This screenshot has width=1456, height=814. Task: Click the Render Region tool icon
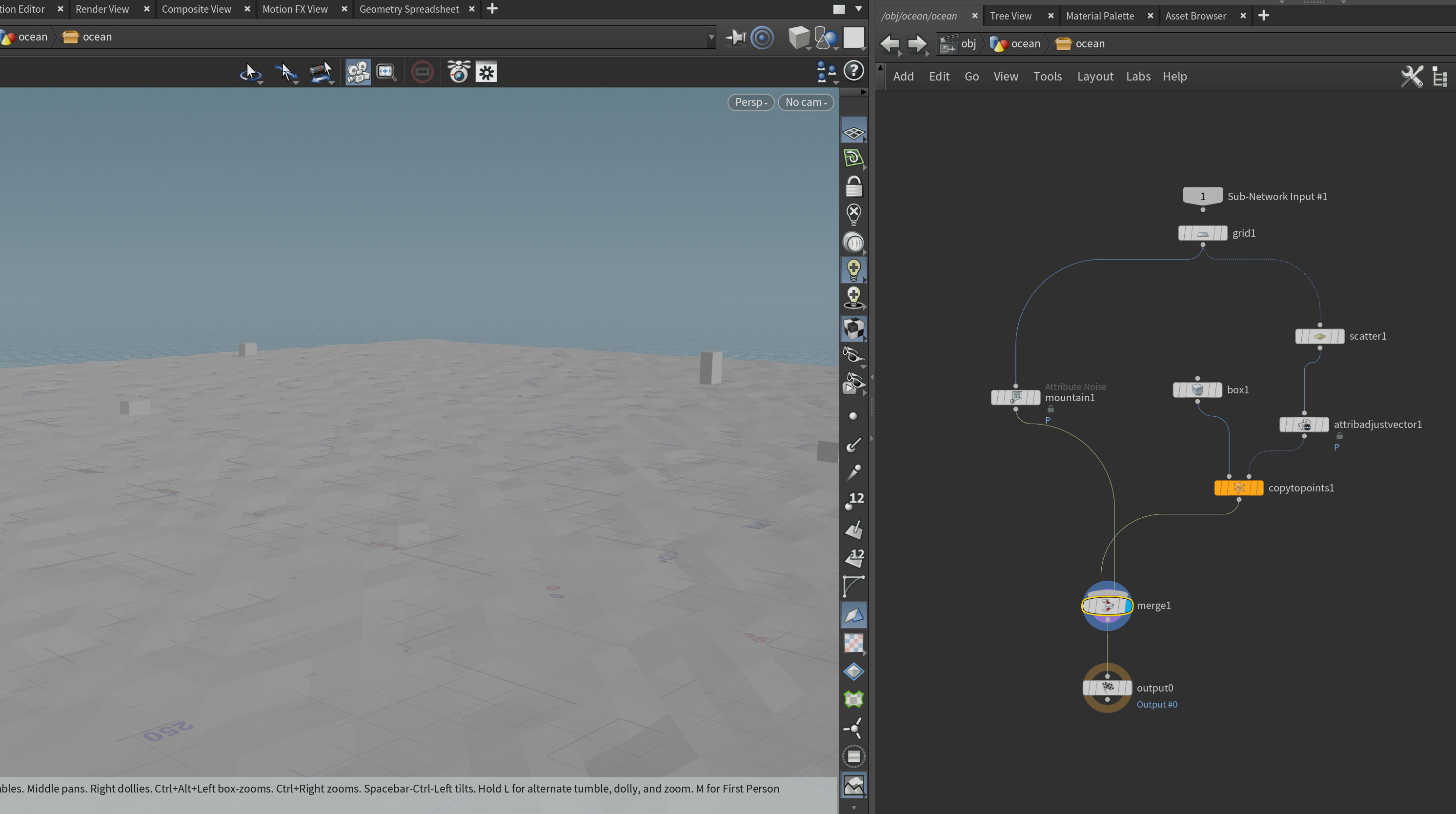pos(422,72)
